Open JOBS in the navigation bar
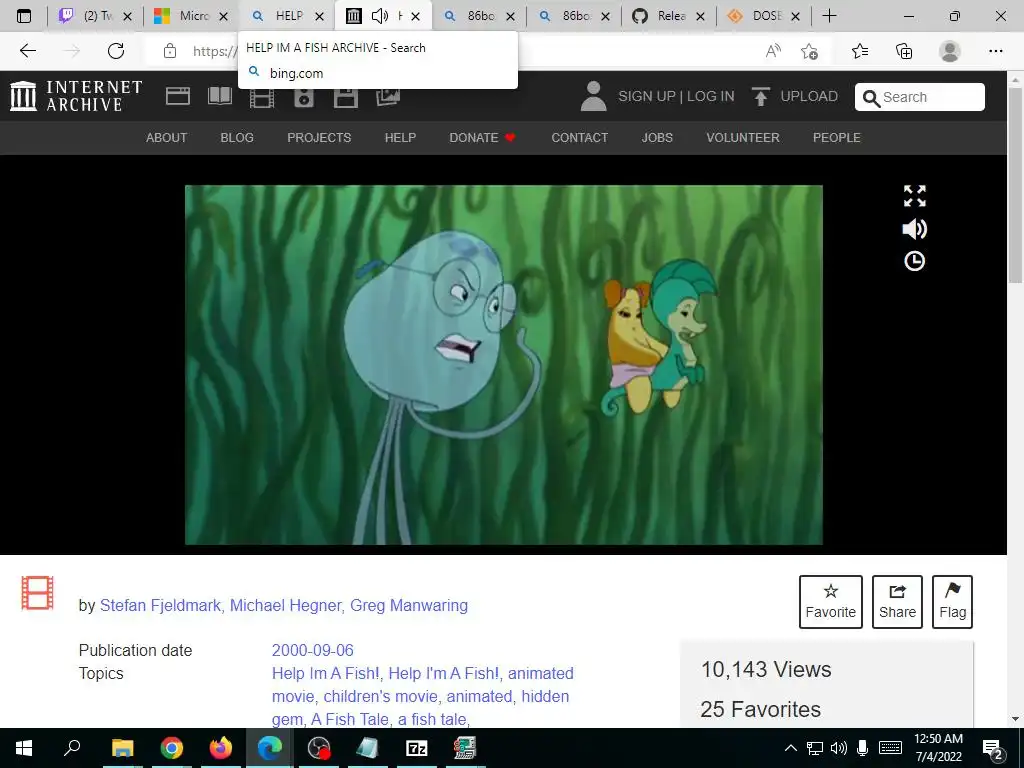1024x768 pixels. [x=657, y=138]
